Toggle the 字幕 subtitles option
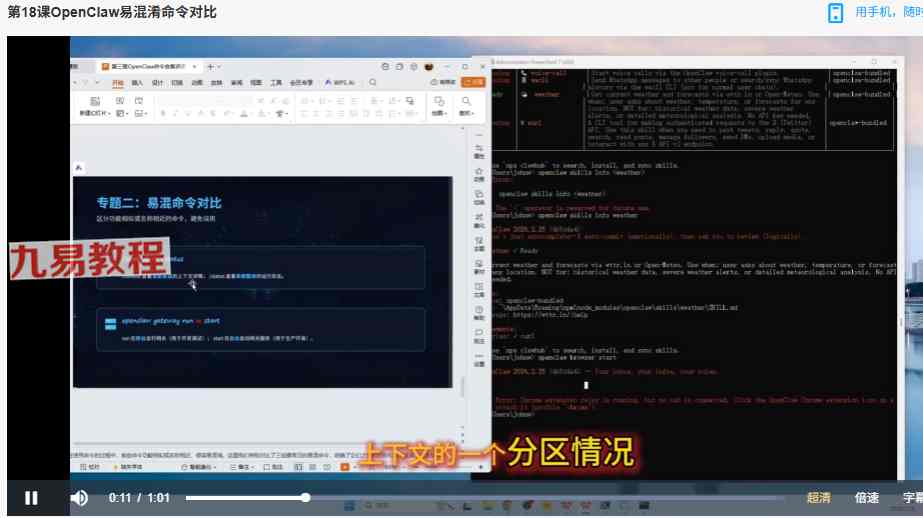This screenshot has width=923, height=518. pyautogui.click(x=911, y=498)
